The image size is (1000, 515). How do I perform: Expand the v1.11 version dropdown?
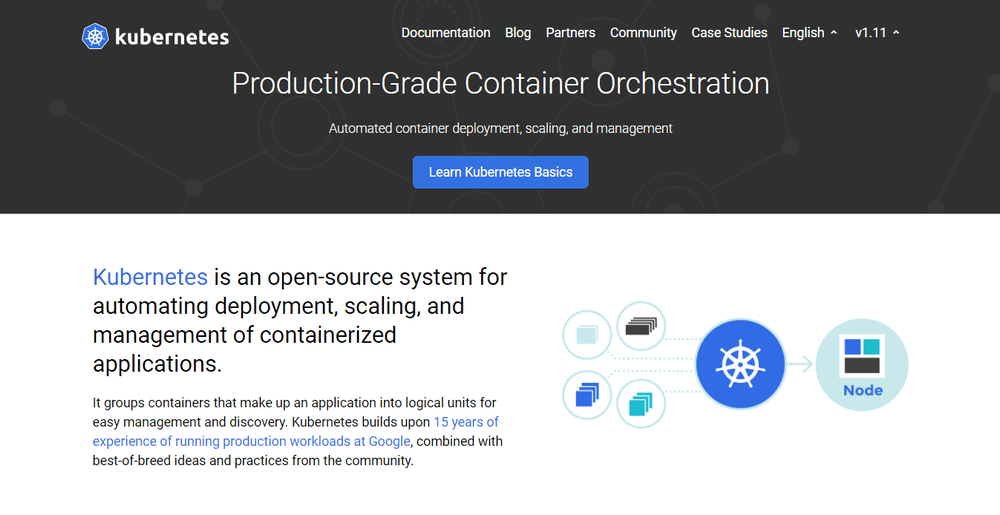(877, 33)
